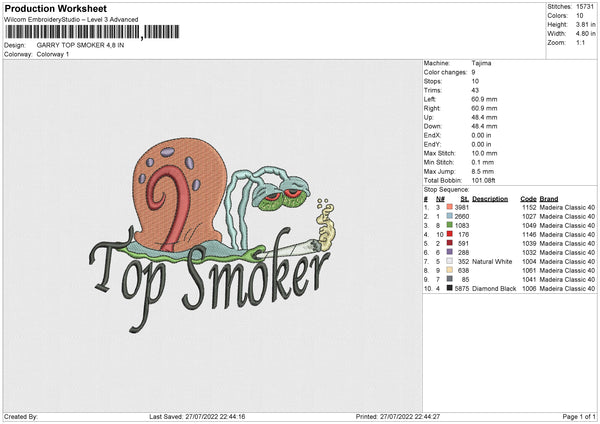Screen dimensions: 600x424
Task: Click the 'Production Worksheet' title
Action: coord(55,8)
